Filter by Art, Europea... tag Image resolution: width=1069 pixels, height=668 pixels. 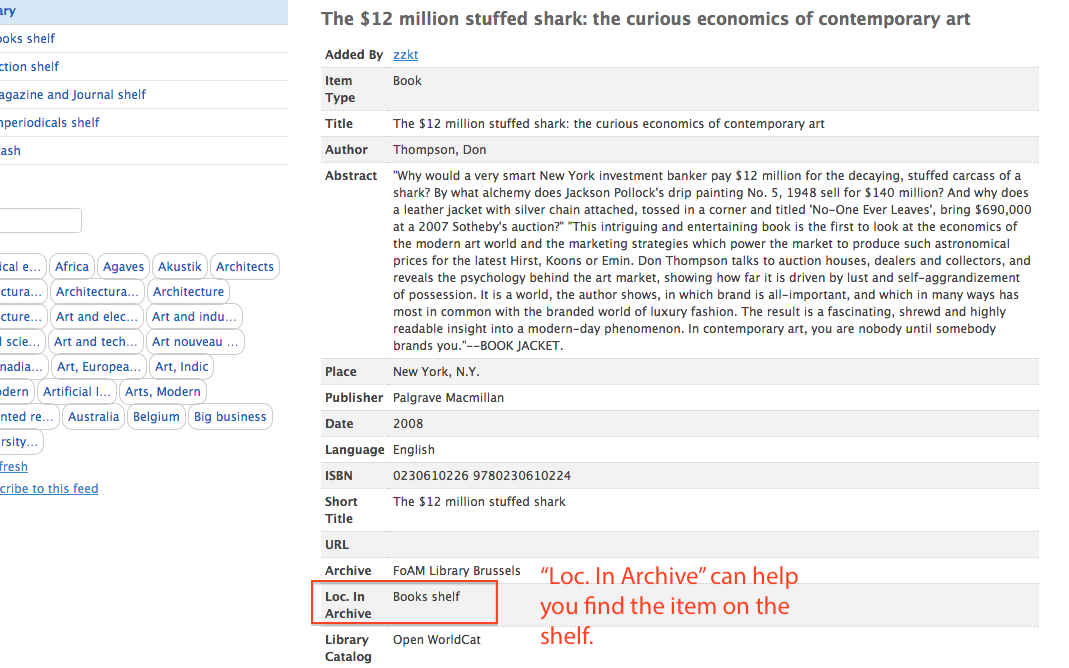point(99,367)
